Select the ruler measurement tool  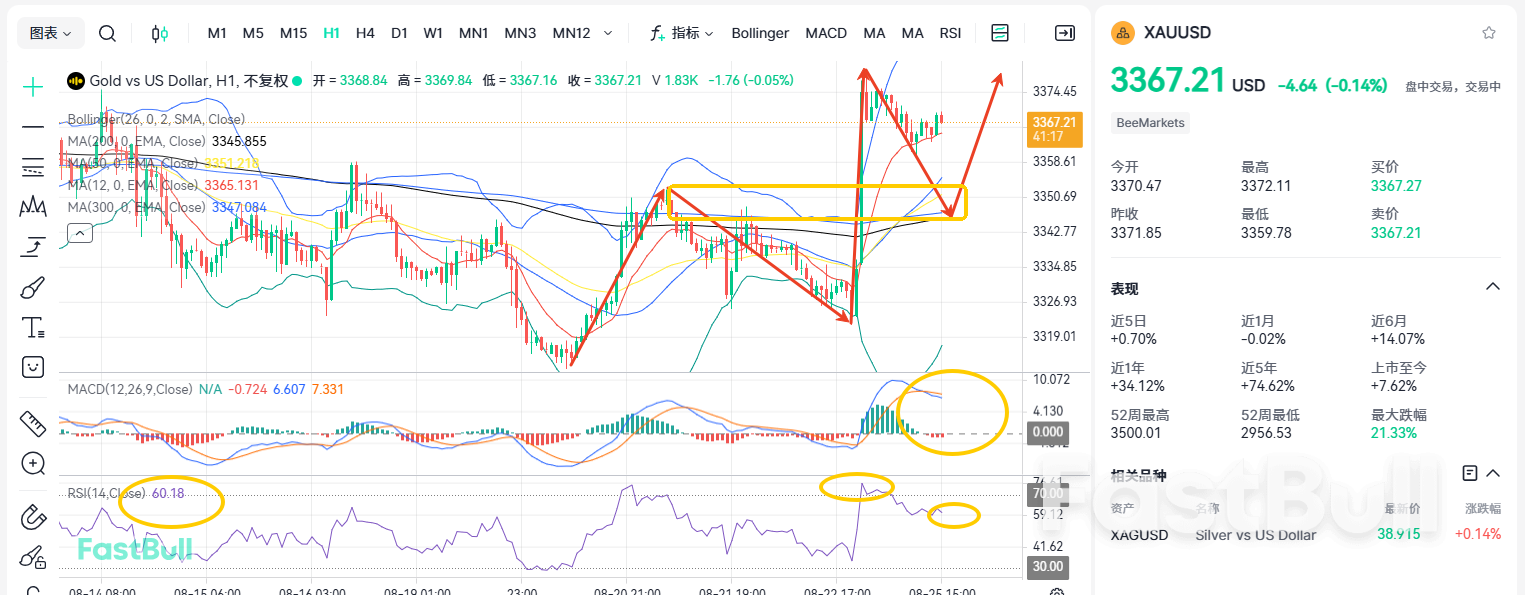[x=33, y=424]
